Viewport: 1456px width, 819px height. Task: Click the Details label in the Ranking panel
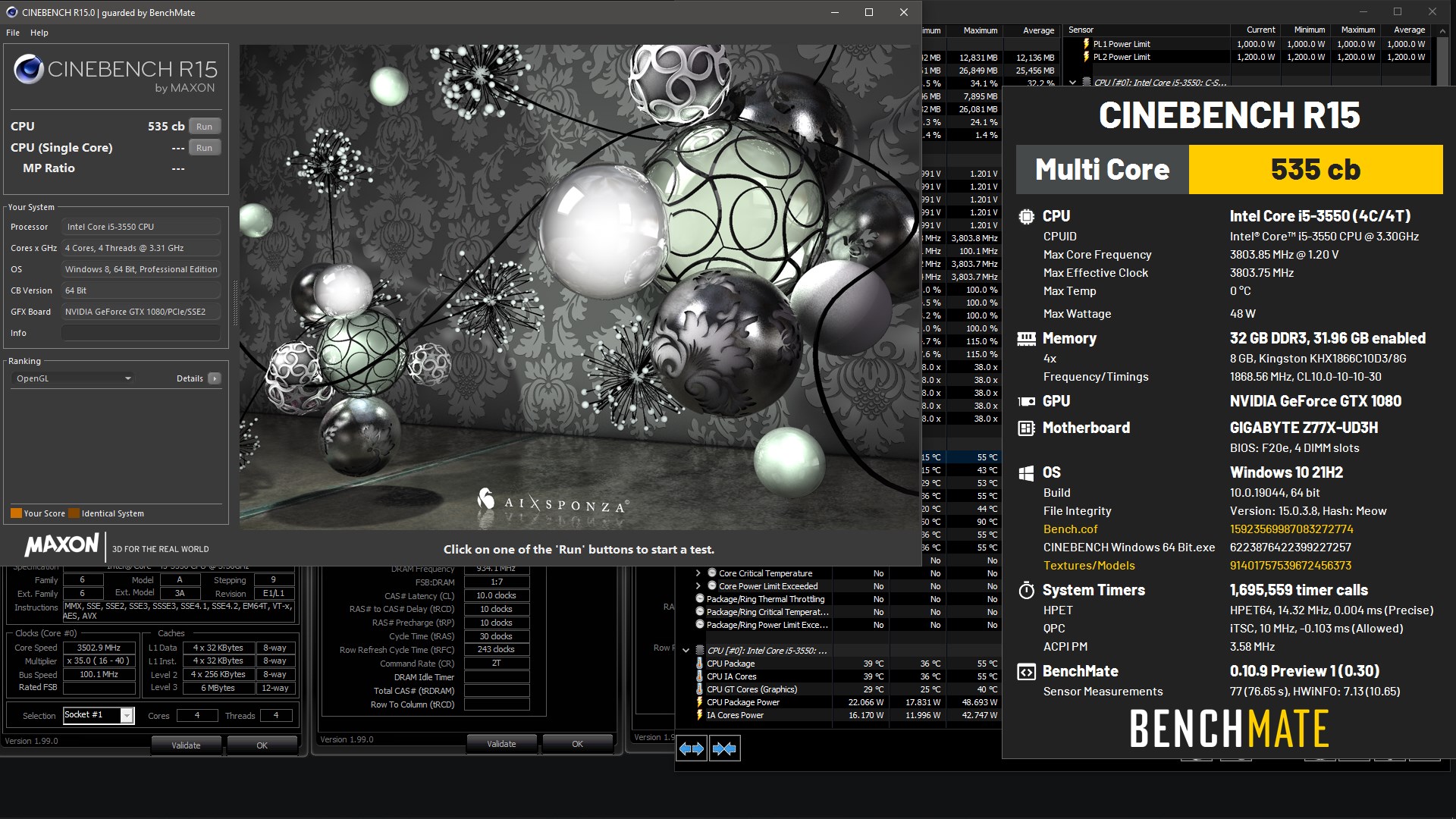[x=190, y=378]
